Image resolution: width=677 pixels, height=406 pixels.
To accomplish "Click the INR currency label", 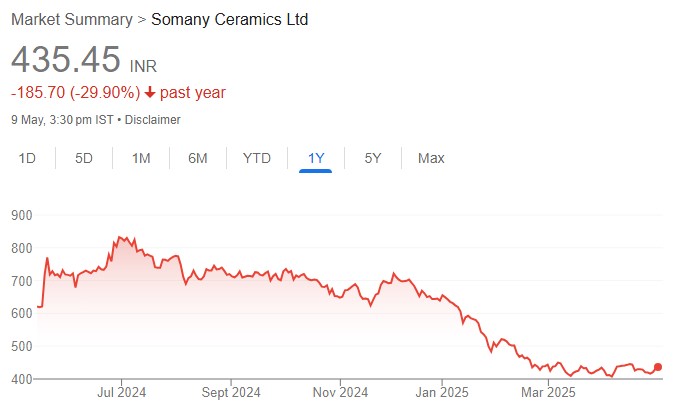I will tap(144, 65).
